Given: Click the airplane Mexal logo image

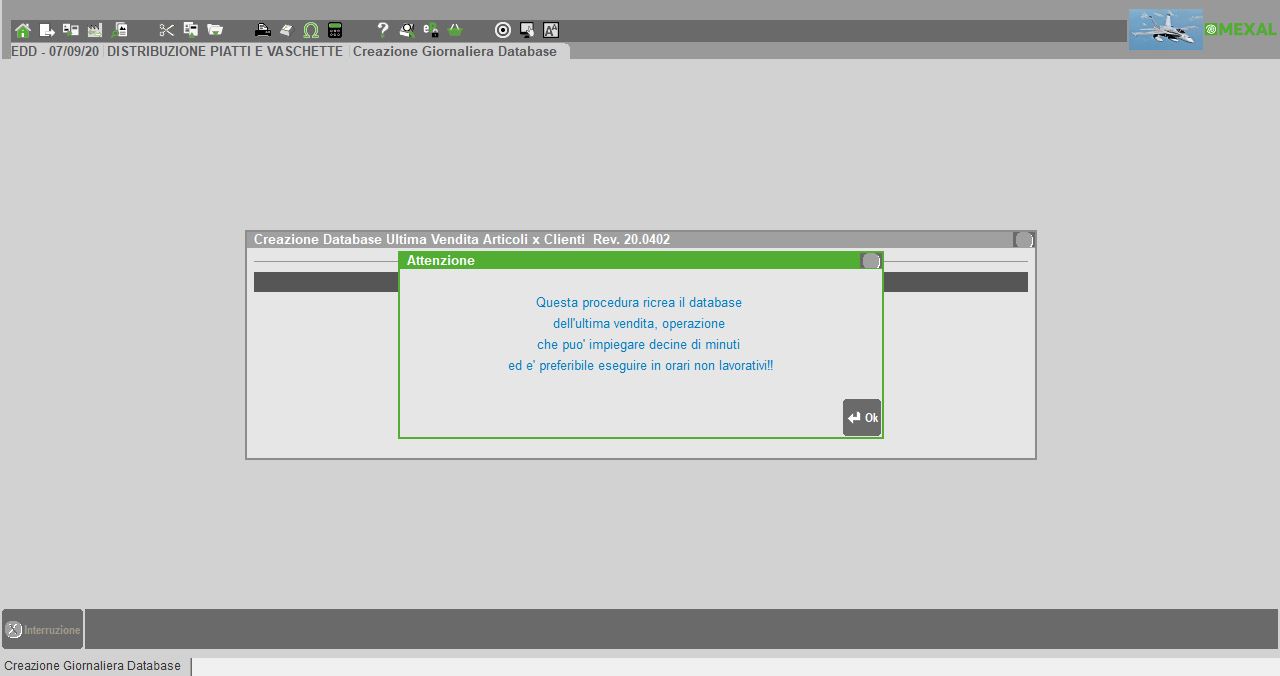Looking at the screenshot, I should (1166, 29).
